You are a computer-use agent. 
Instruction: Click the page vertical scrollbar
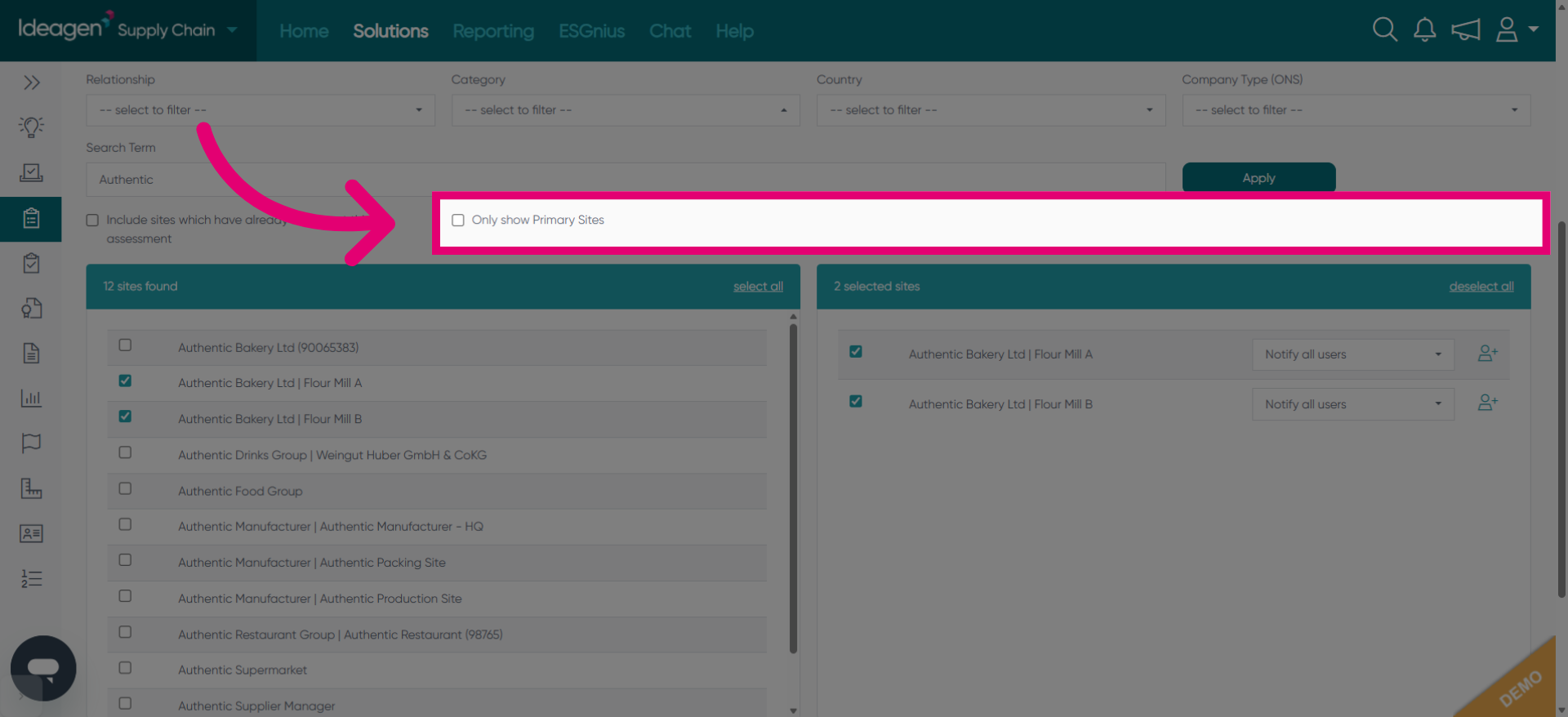1562,408
